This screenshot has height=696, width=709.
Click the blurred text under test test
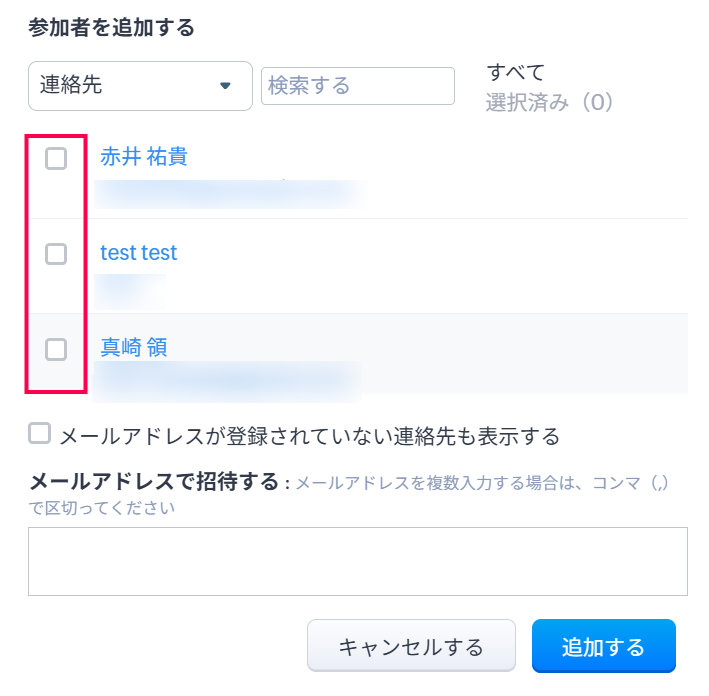click(130, 286)
